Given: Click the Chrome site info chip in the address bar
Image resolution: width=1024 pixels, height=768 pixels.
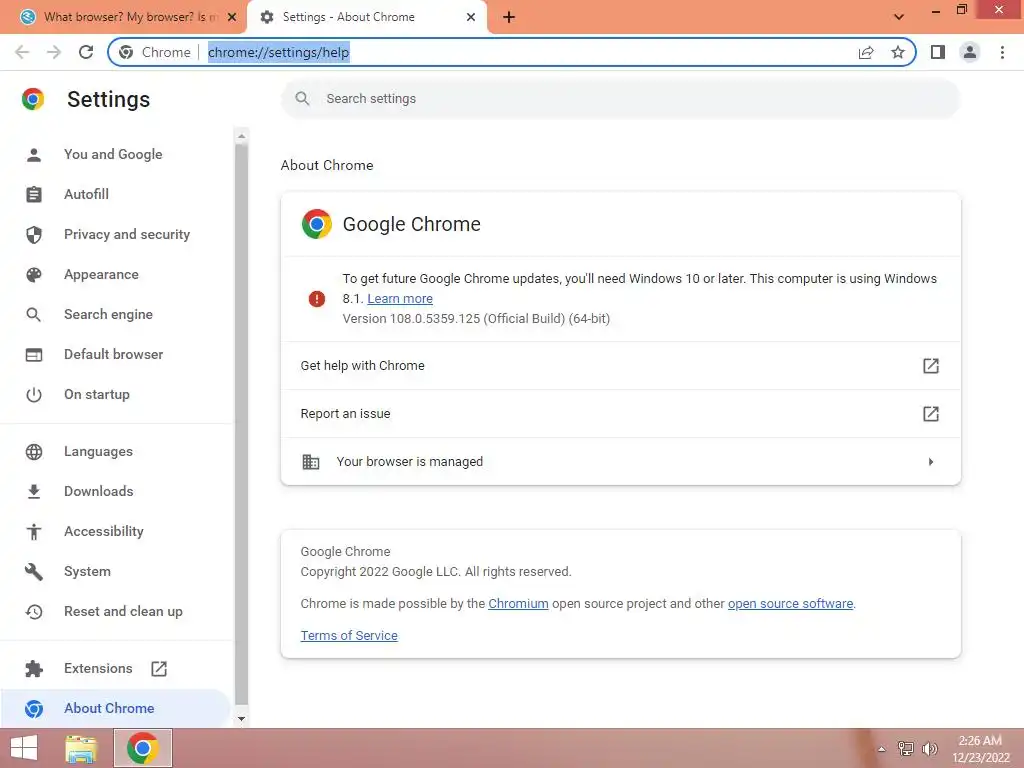Looking at the screenshot, I should pos(155,52).
